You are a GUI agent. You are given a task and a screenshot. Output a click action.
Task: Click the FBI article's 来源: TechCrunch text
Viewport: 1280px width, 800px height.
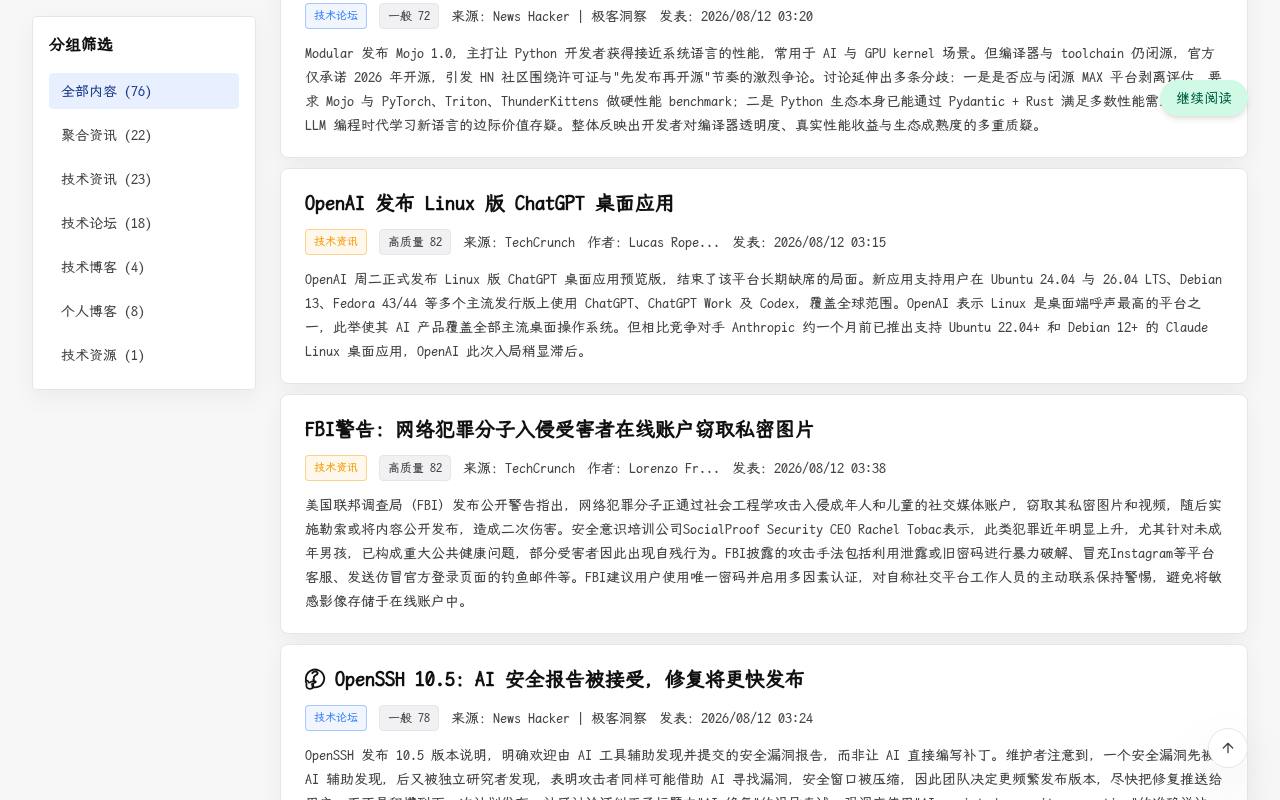(x=519, y=468)
